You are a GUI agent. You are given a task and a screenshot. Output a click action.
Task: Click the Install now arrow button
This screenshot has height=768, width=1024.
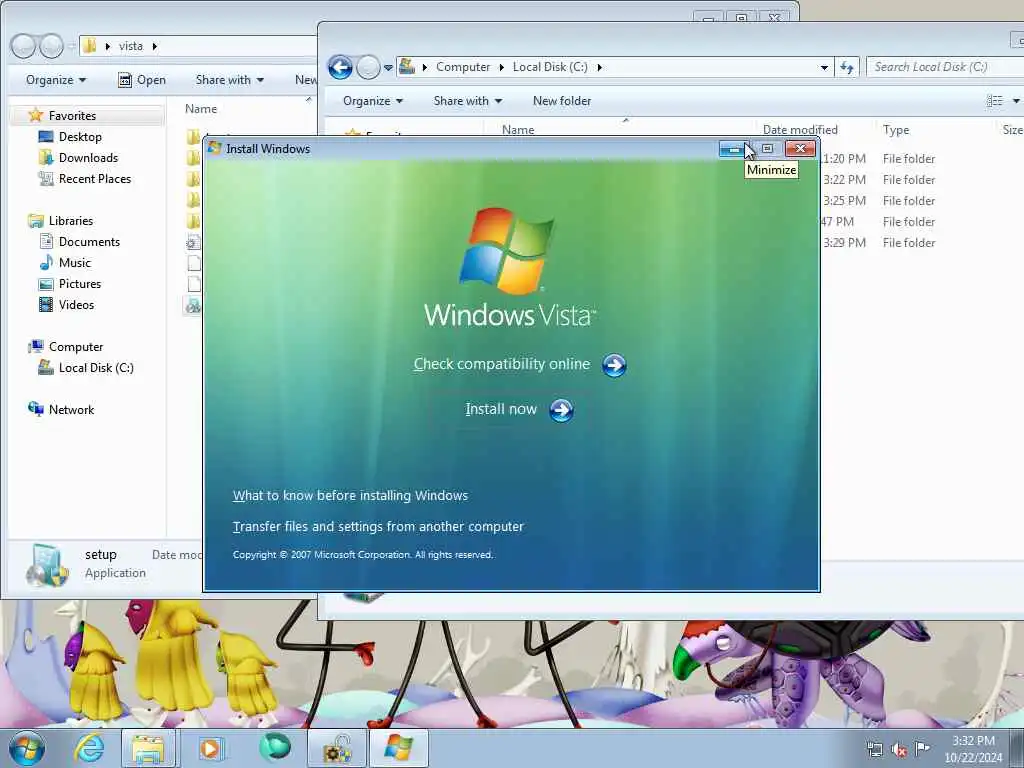pyautogui.click(x=561, y=410)
